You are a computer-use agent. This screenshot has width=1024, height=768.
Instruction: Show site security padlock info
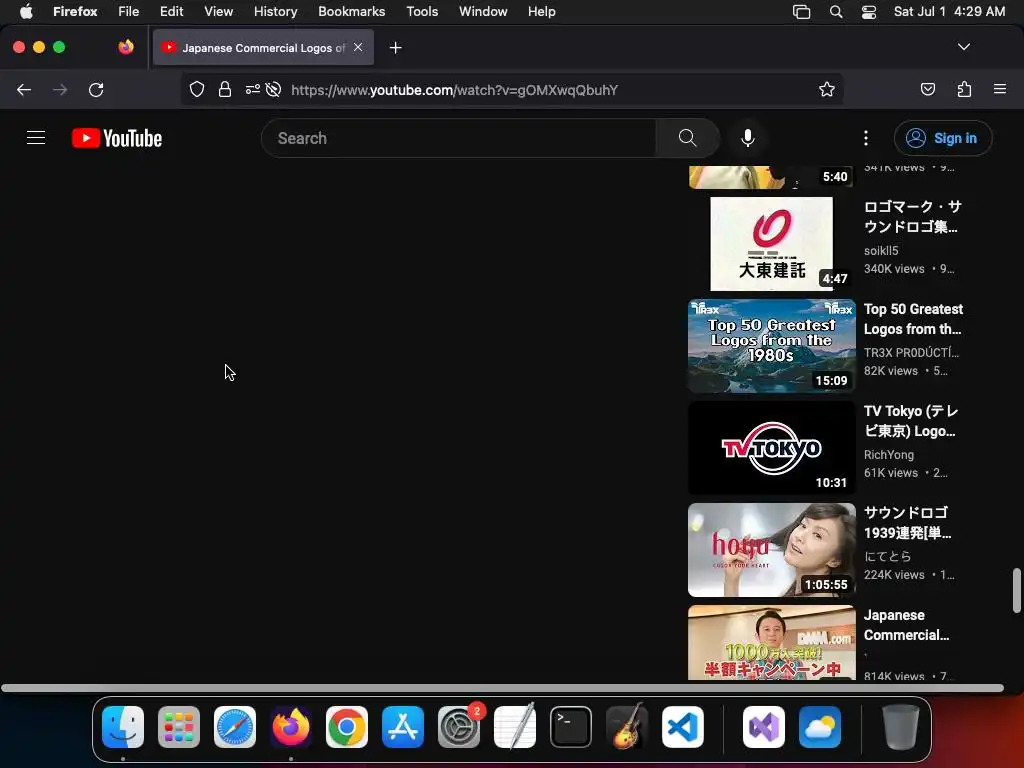click(x=225, y=89)
